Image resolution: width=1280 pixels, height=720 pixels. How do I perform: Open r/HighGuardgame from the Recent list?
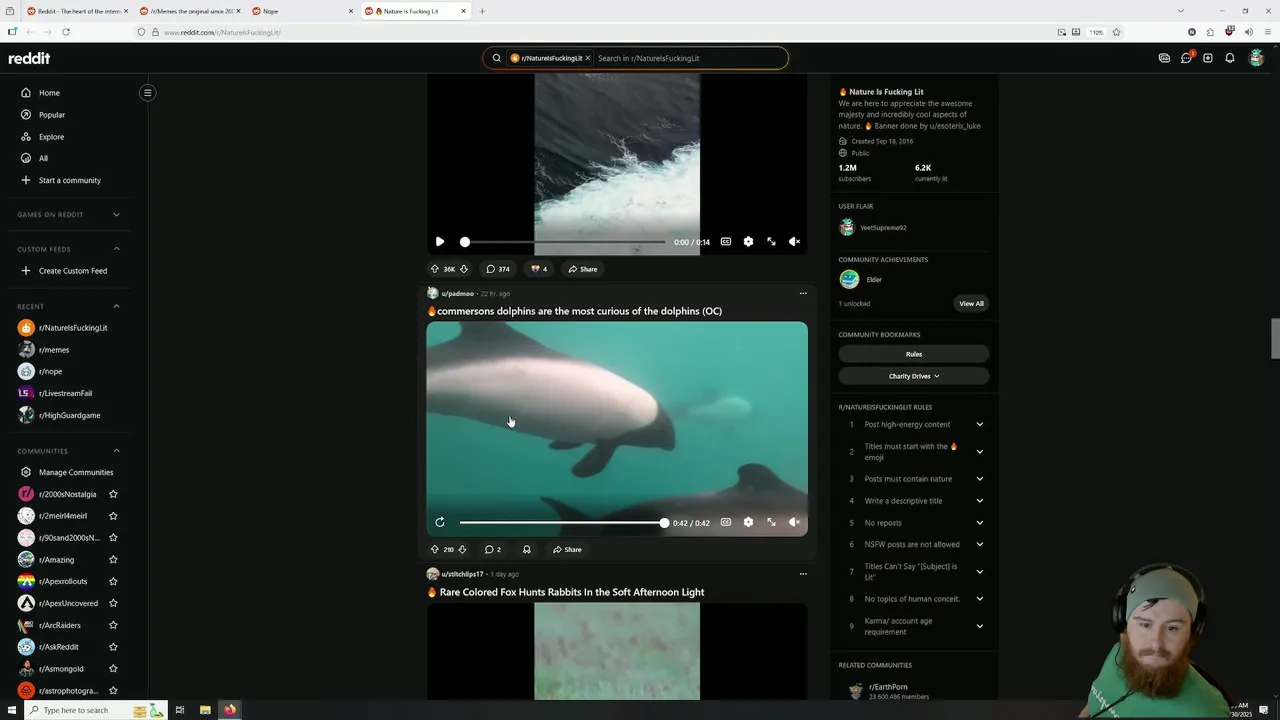(x=70, y=415)
